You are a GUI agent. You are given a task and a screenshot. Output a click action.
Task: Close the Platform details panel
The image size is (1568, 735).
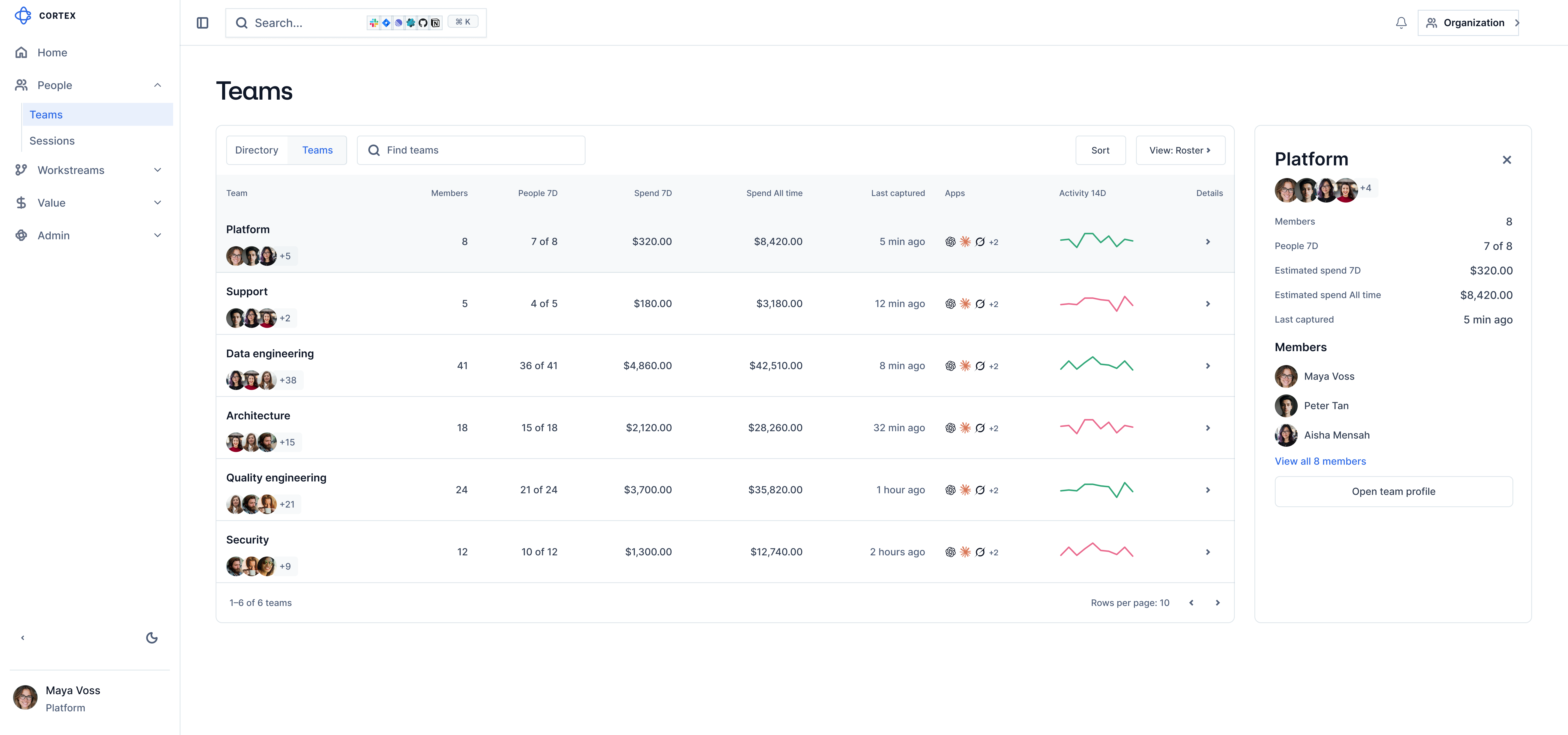click(1506, 160)
